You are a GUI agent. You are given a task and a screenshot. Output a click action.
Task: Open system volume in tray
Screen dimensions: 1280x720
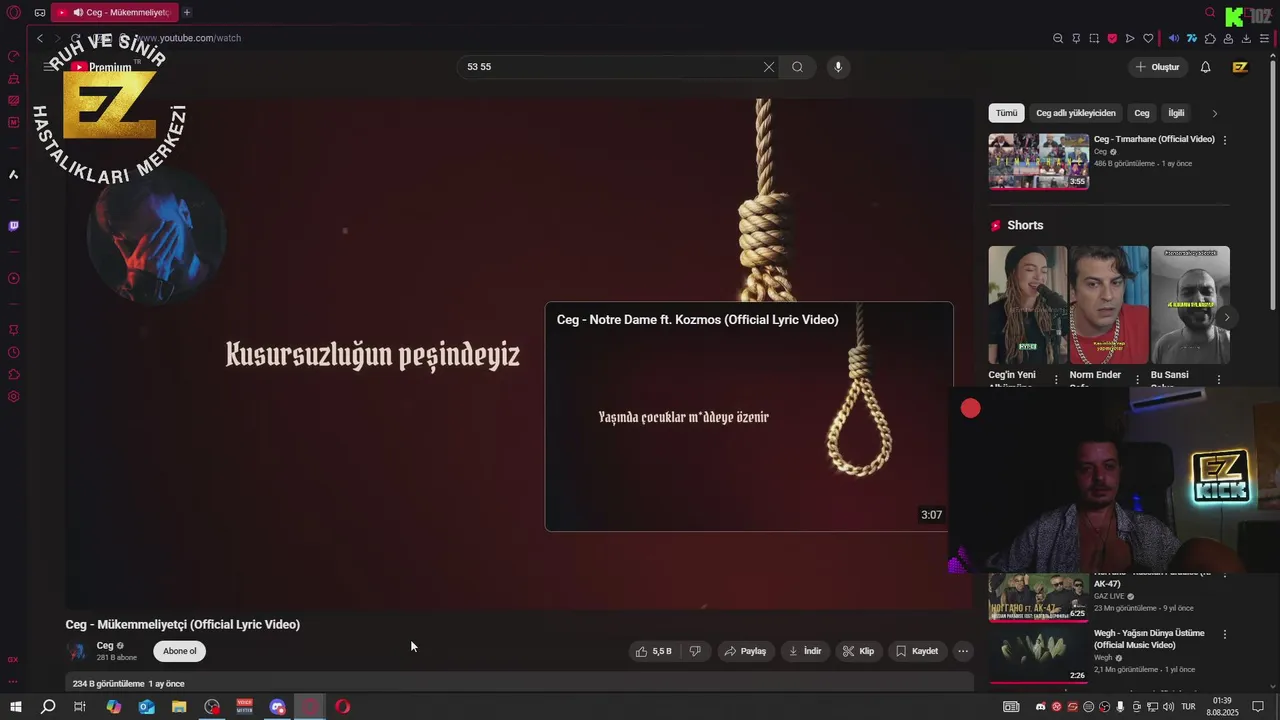tap(1168, 707)
